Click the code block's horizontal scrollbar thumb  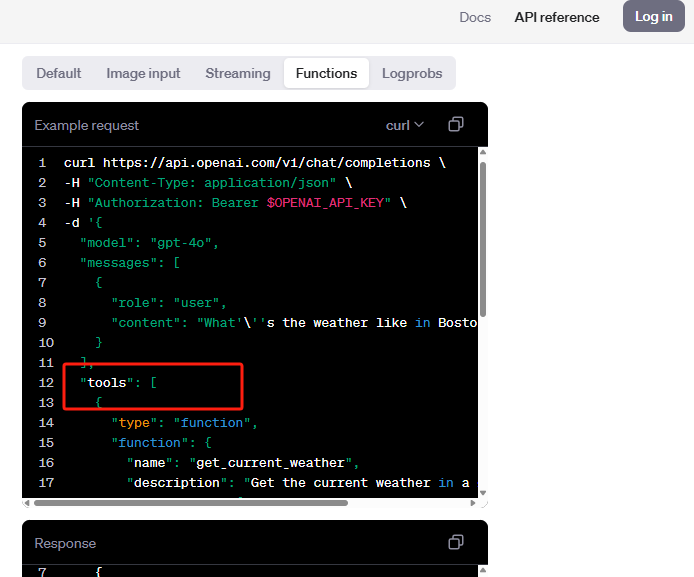(190, 503)
